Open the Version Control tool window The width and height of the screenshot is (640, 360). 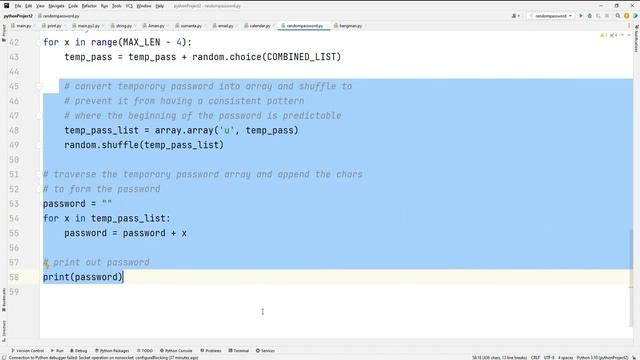pyautogui.click(x=27, y=351)
